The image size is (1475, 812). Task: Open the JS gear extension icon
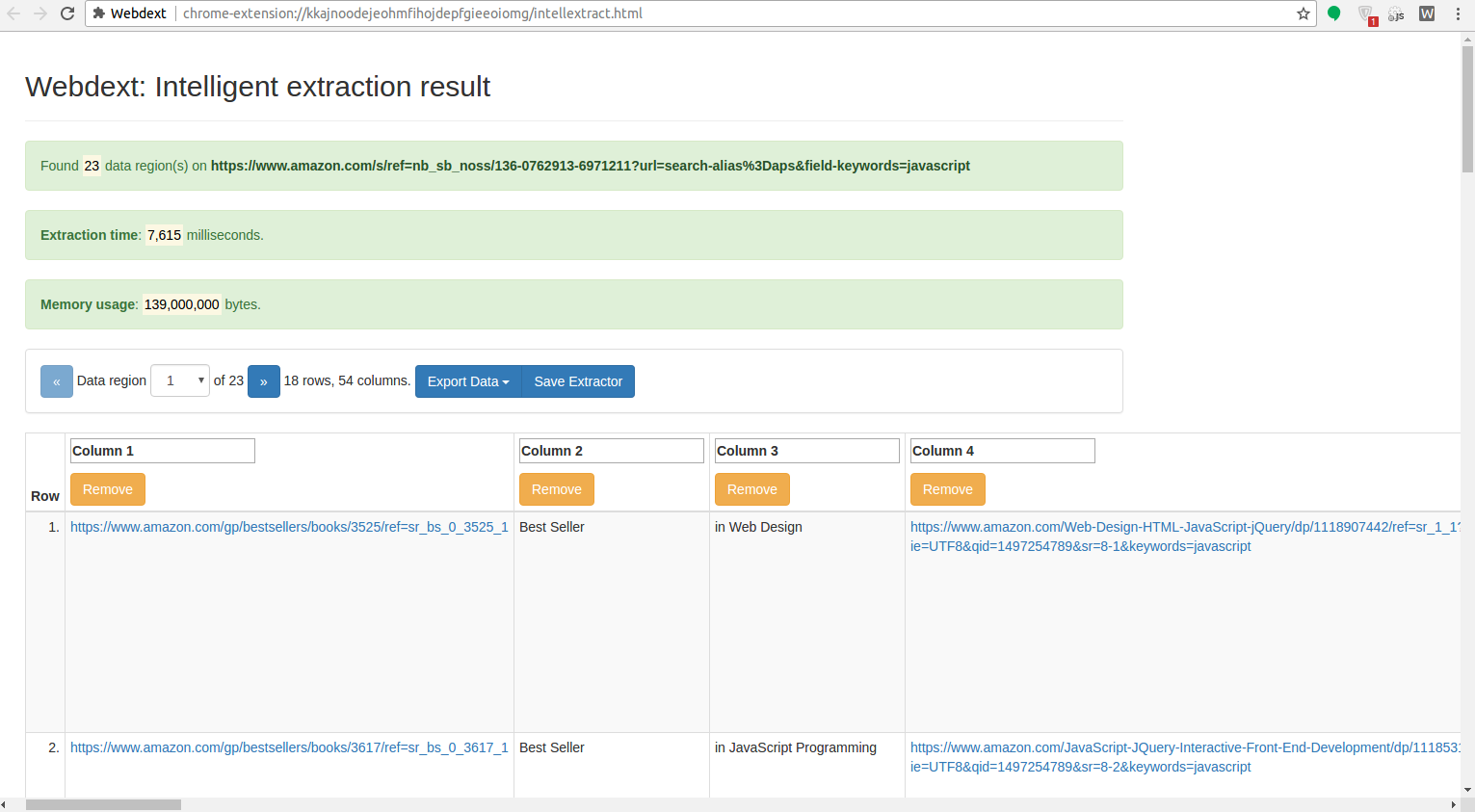1396,13
